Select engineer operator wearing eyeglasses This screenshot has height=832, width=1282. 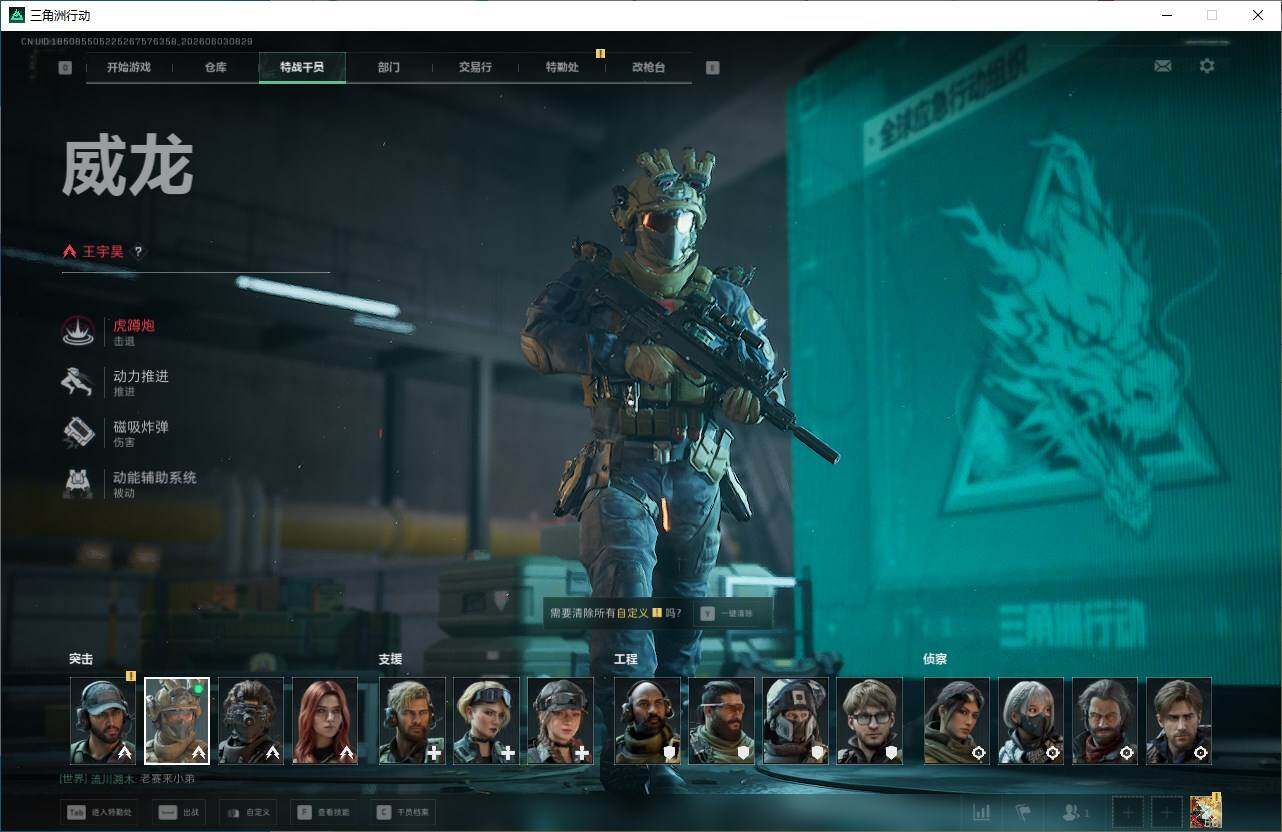click(869, 721)
